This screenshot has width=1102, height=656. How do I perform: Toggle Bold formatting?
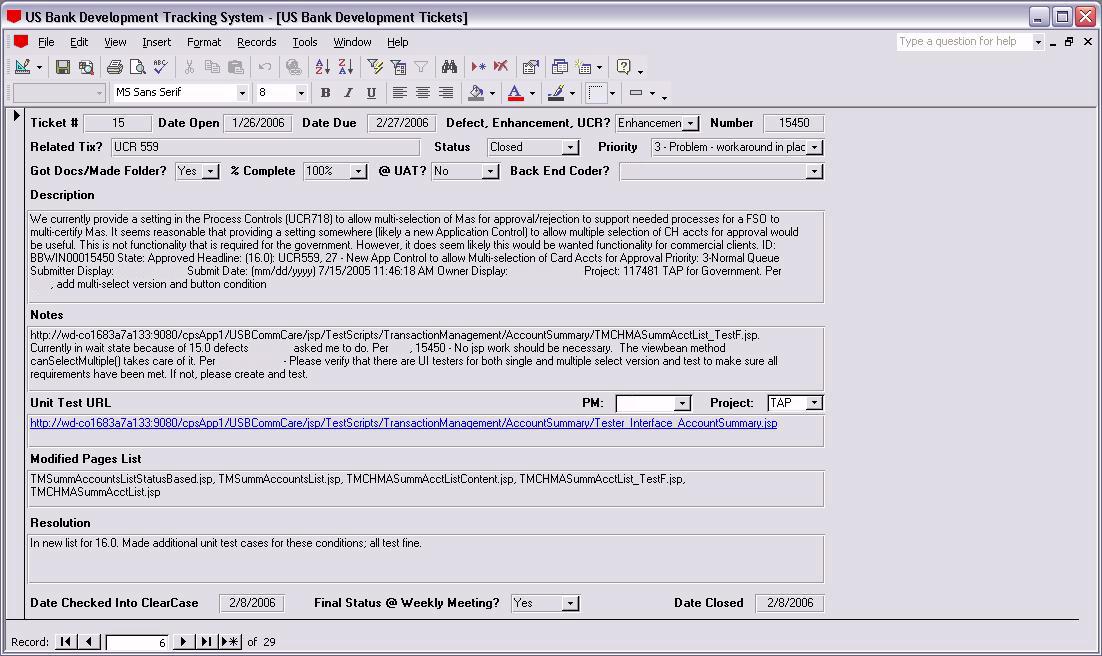click(x=325, y=93)
